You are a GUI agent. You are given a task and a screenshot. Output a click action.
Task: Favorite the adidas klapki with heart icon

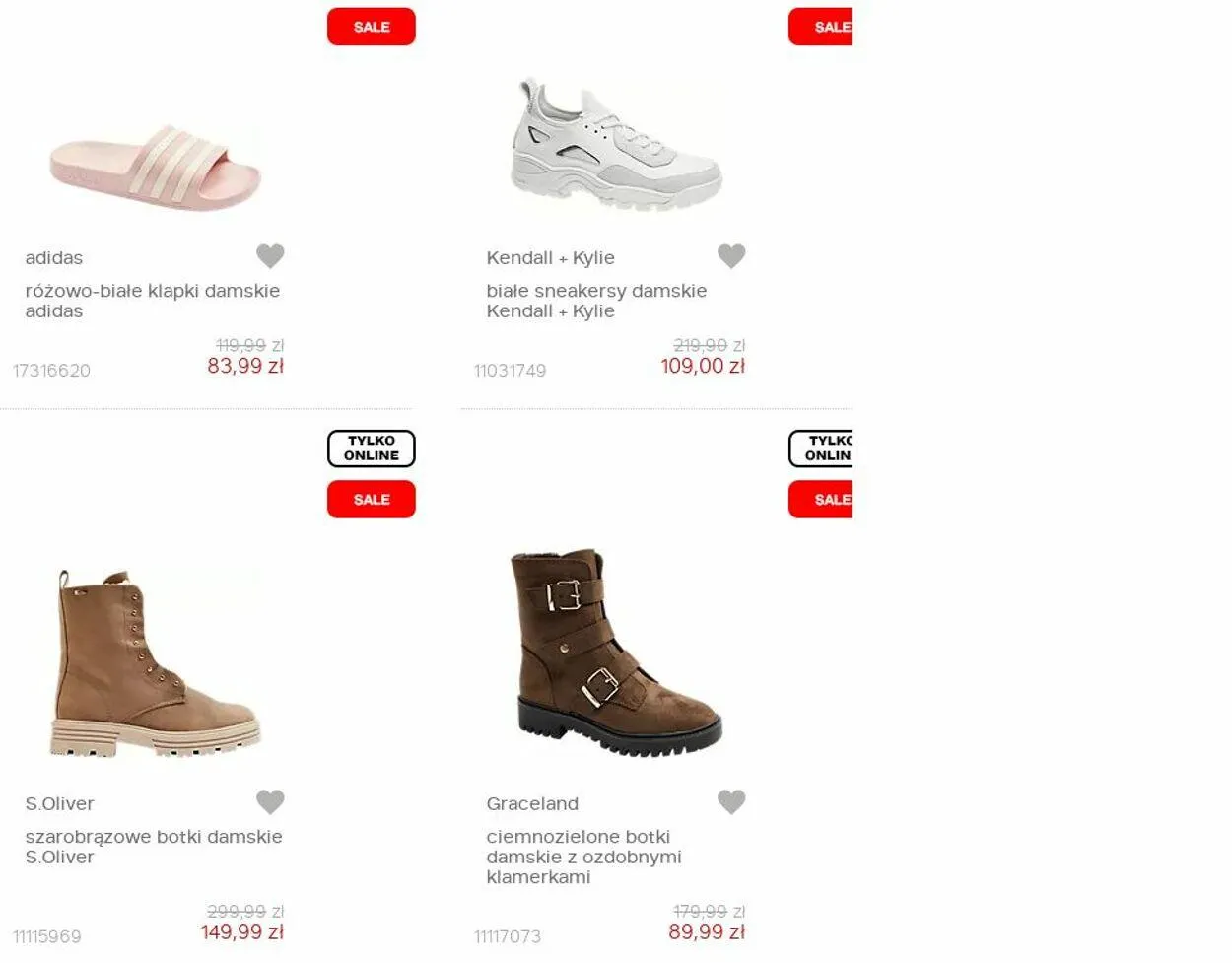coord(270,256)
